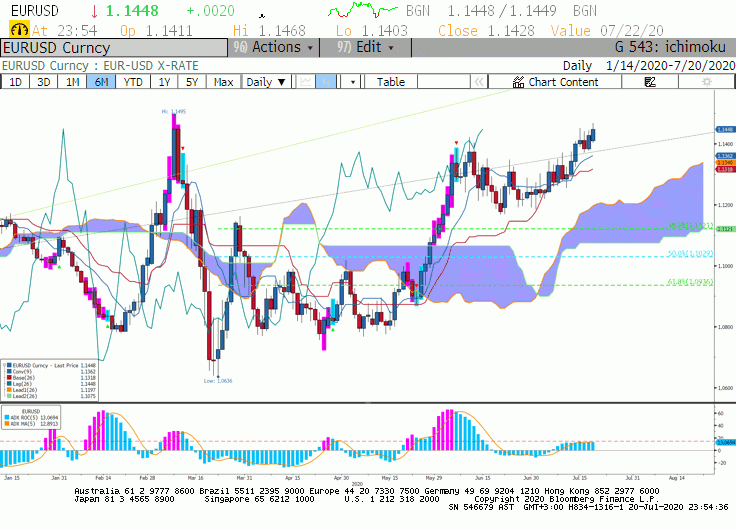This screenshot has height=530, width=736.
Task: Click the Base(26) red legend swatch
Action: pos(10,377)
